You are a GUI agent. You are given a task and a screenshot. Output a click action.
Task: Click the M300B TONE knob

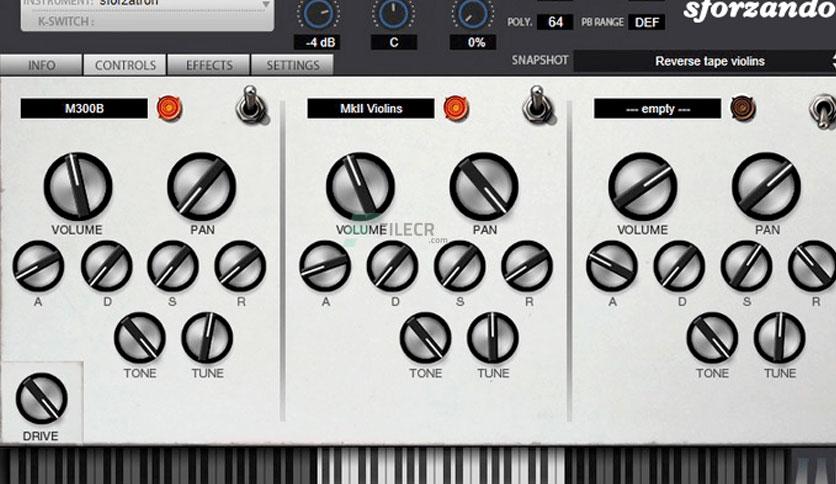coord(140,338)
